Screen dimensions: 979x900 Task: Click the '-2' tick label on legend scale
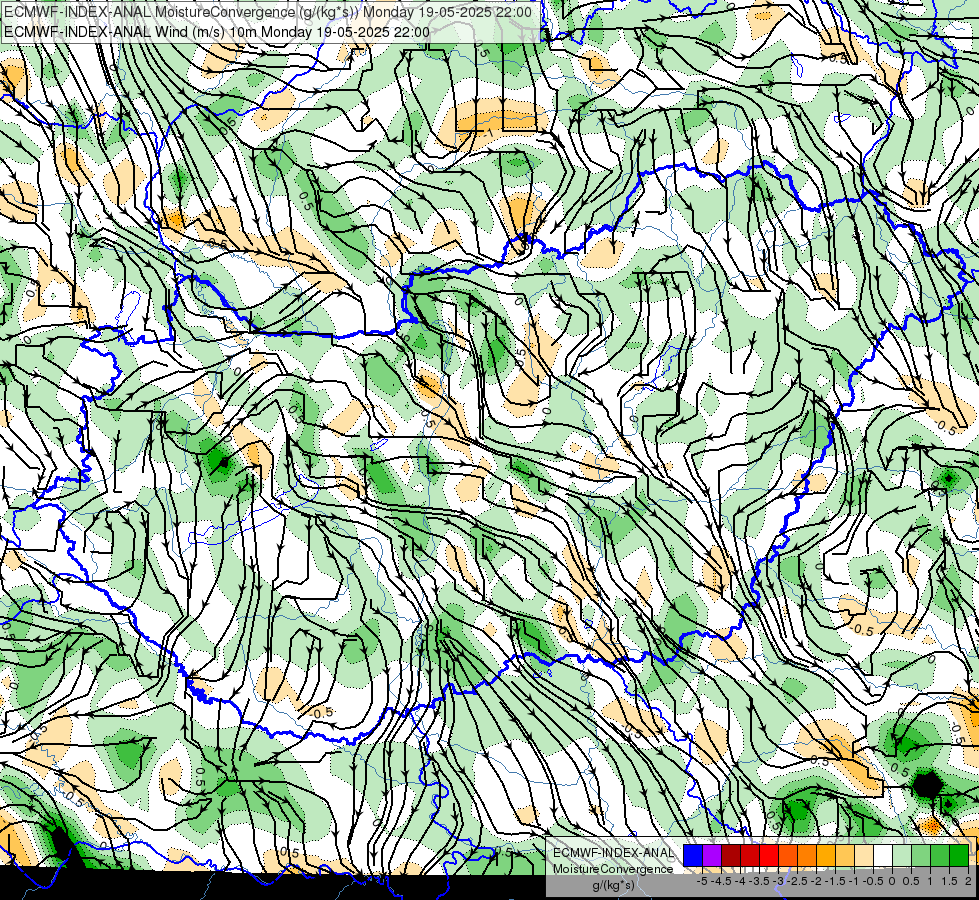point(816,881)
